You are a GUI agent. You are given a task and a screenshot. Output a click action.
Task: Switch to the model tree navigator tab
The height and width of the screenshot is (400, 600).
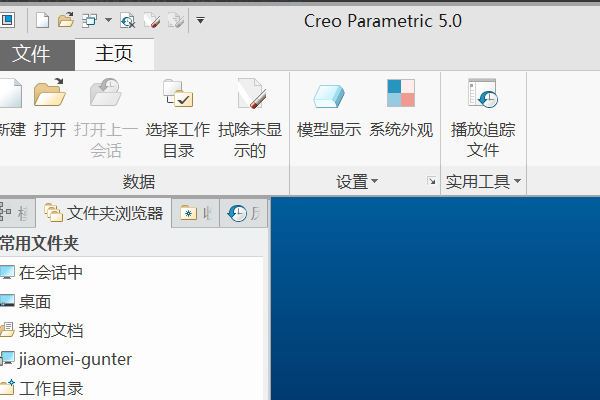[x=16, y=213]
